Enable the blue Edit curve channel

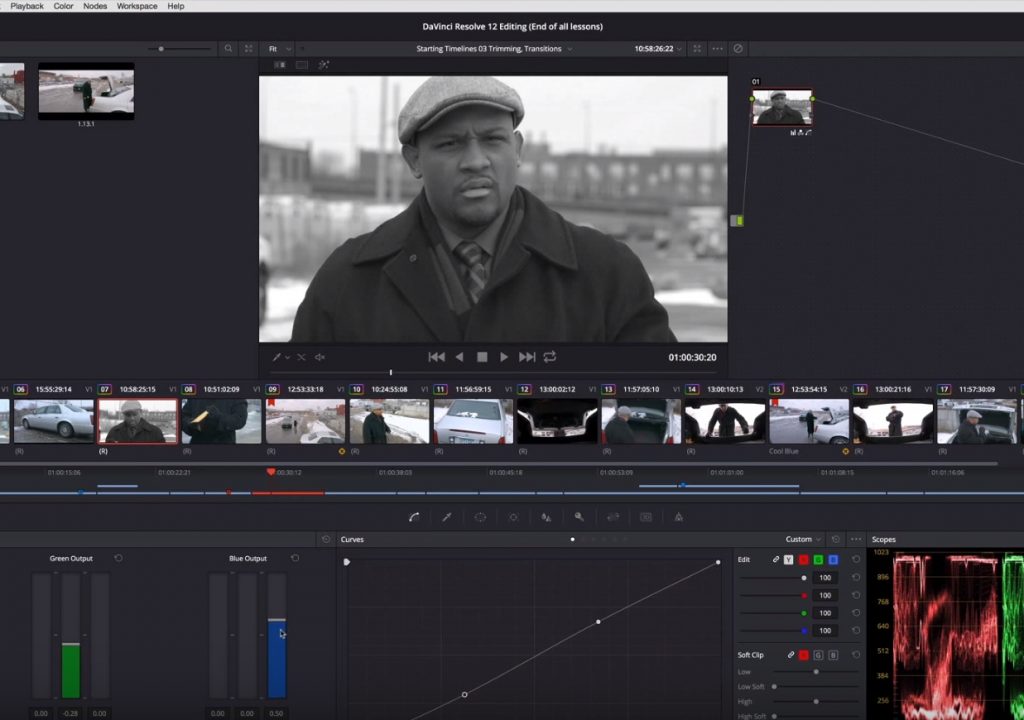(x=833, y=559)
